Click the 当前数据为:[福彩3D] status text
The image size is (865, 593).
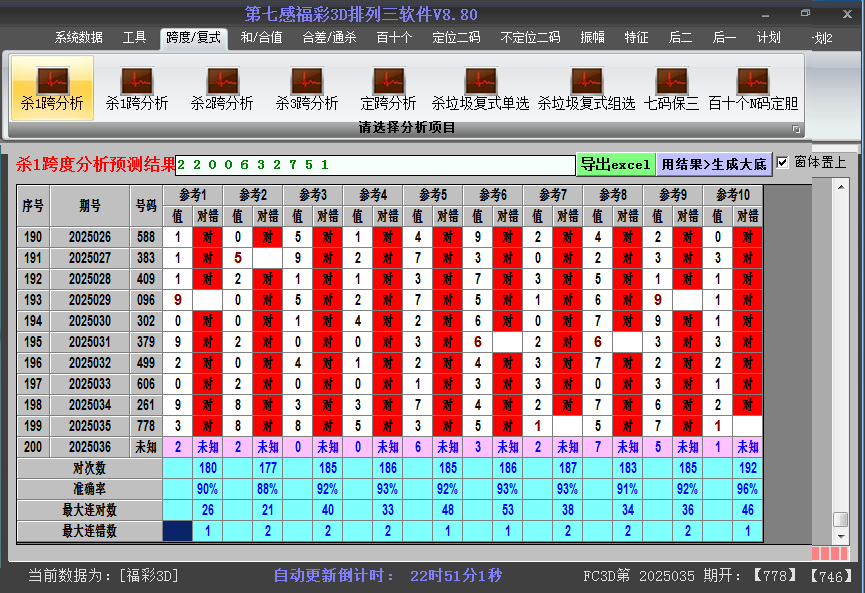point(104,576)
